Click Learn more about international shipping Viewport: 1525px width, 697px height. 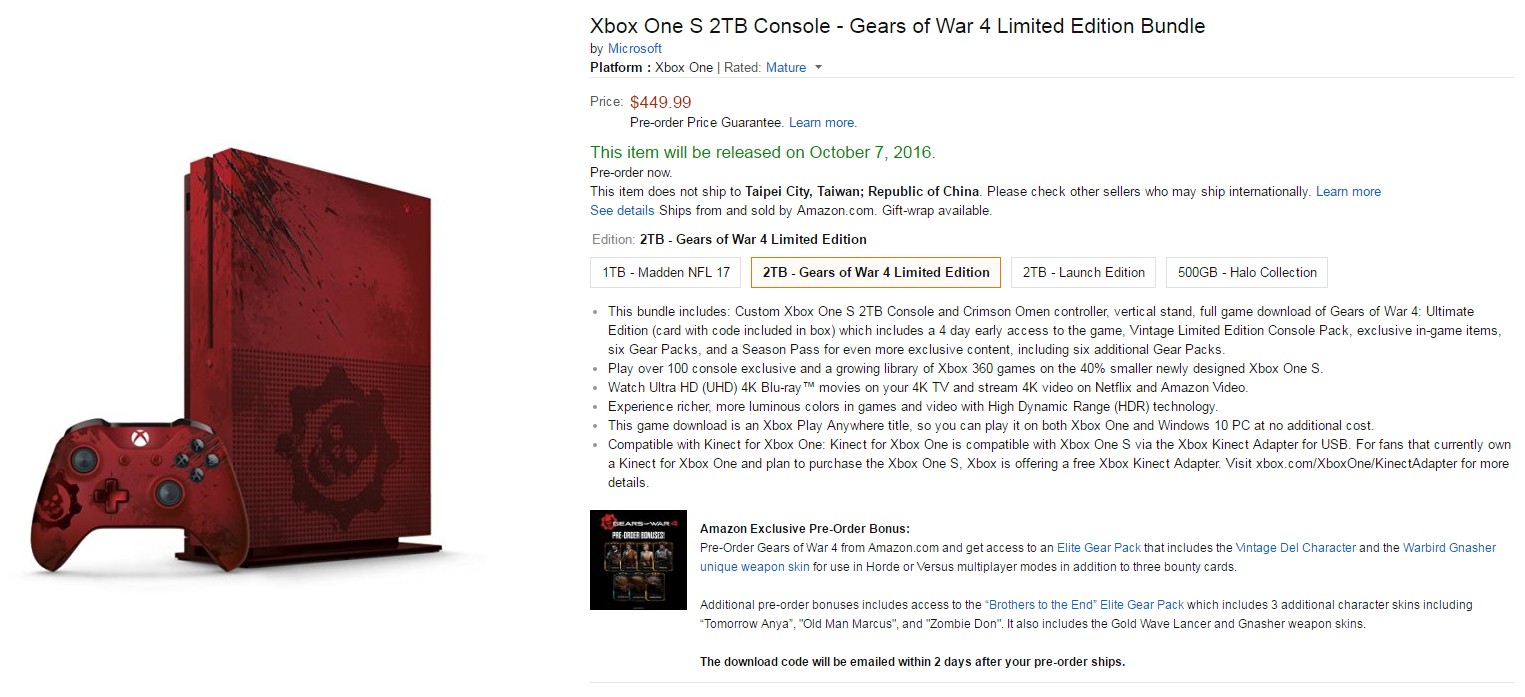pyautogui.click(x=1348, y=192)
